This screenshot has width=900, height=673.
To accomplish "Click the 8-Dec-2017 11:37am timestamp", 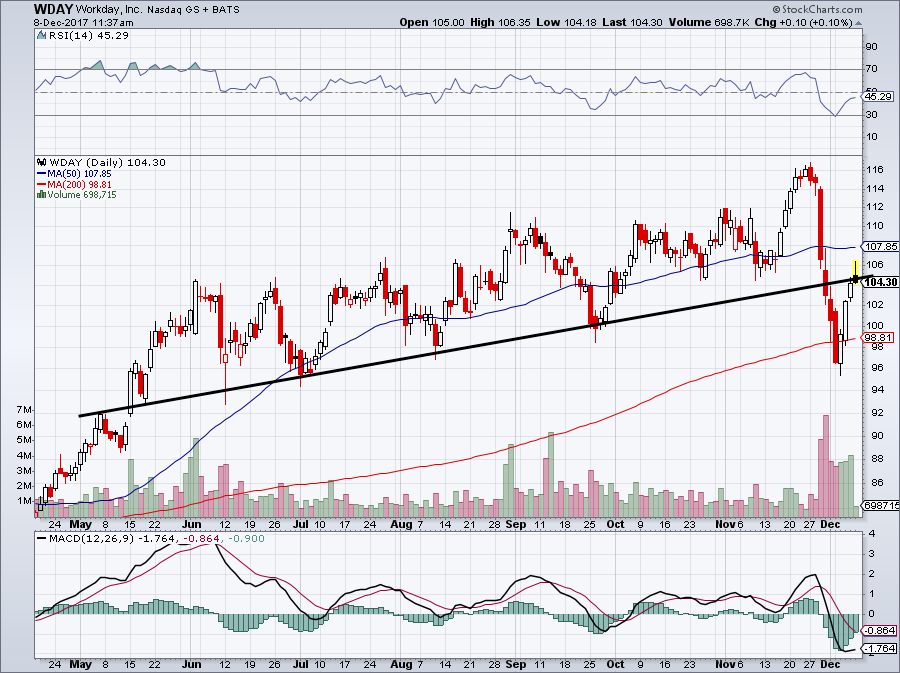I will (x=83, y=23).
